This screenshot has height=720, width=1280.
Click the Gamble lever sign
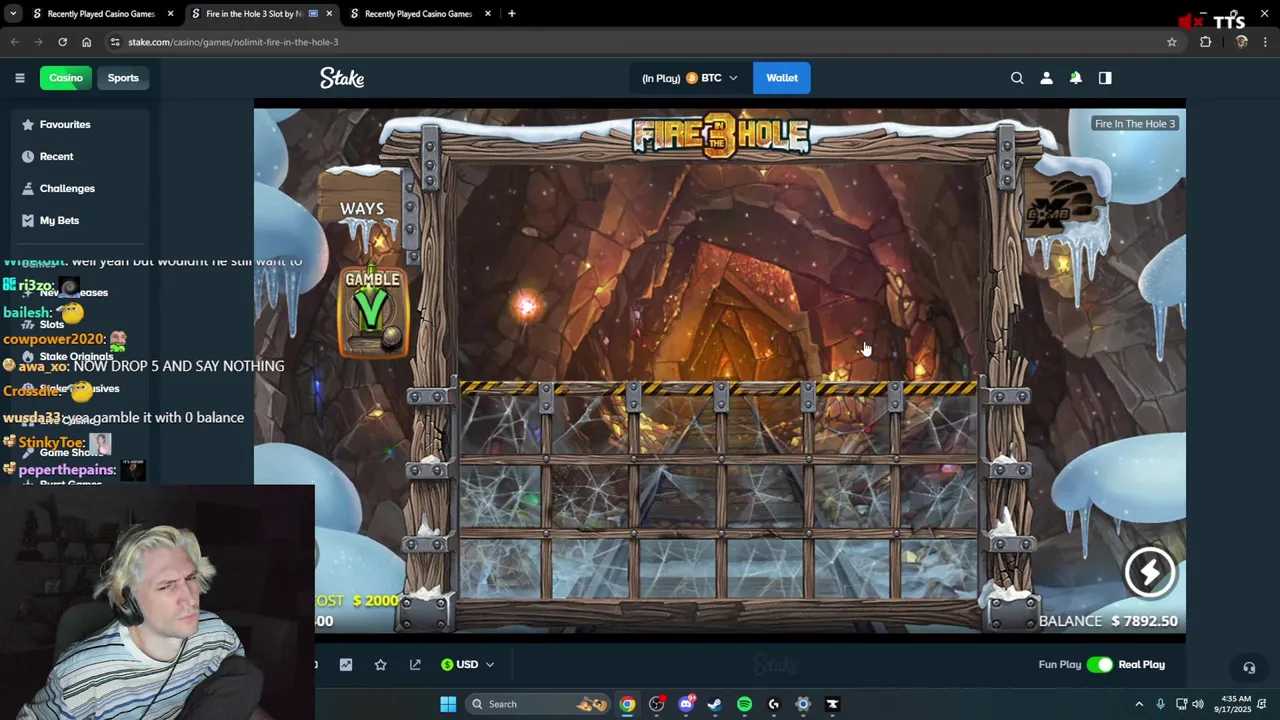(x=372, y=312)
